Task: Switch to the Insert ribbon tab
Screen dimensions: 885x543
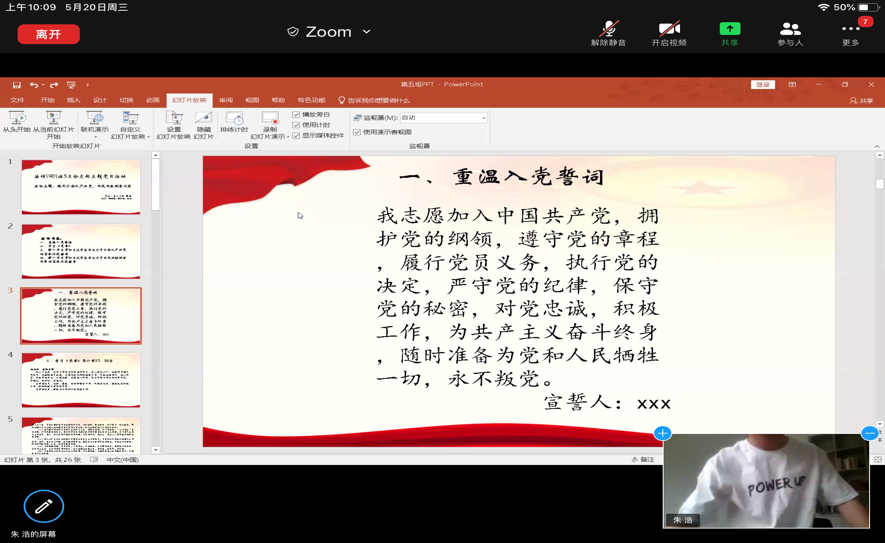Action: coord(73,100)
